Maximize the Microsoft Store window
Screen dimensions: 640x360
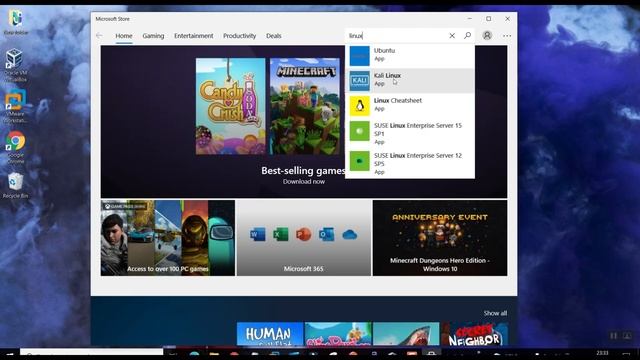[x=489, y=19]
